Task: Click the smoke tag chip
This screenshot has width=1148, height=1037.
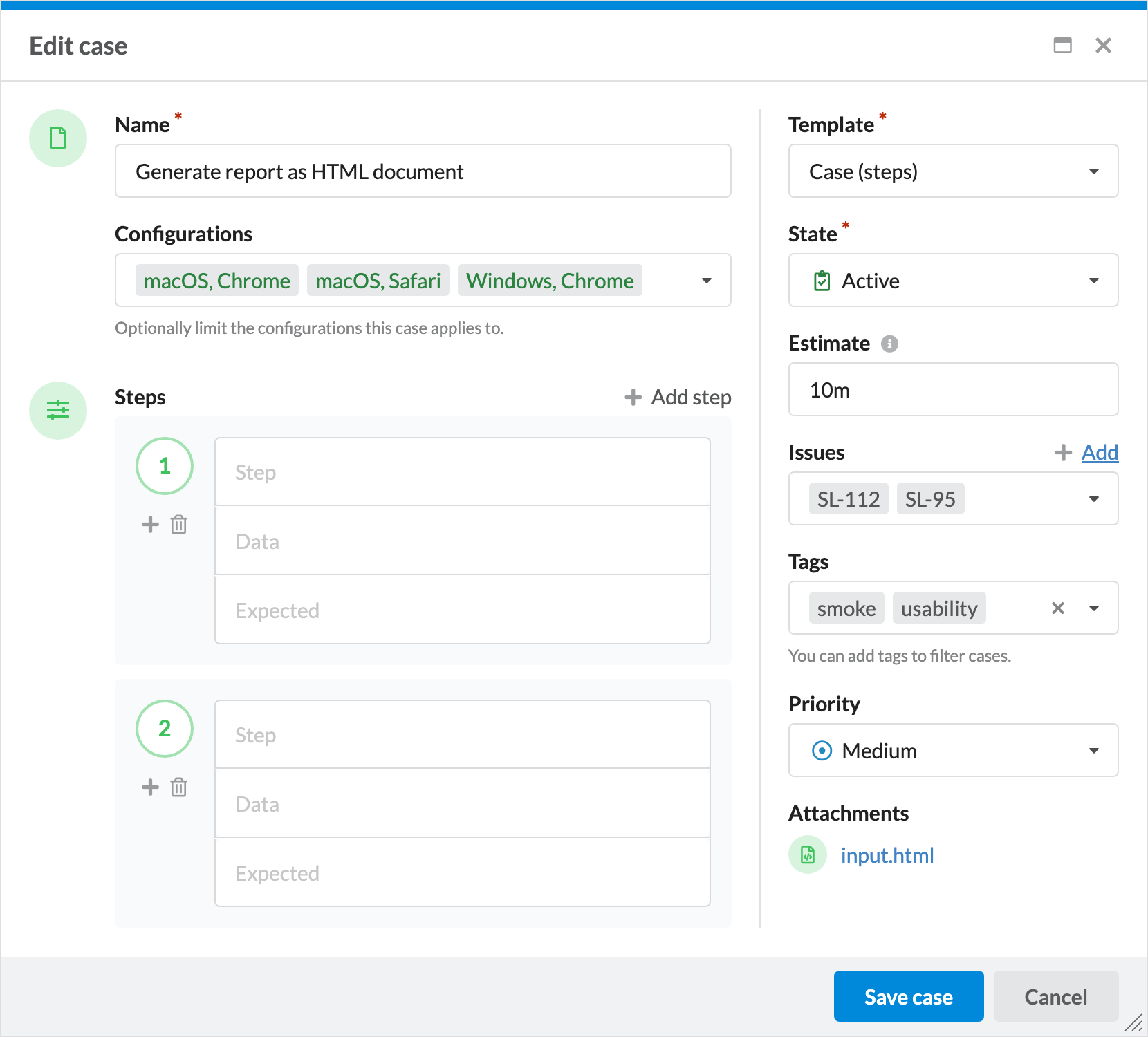Action: tap(846, 608)
